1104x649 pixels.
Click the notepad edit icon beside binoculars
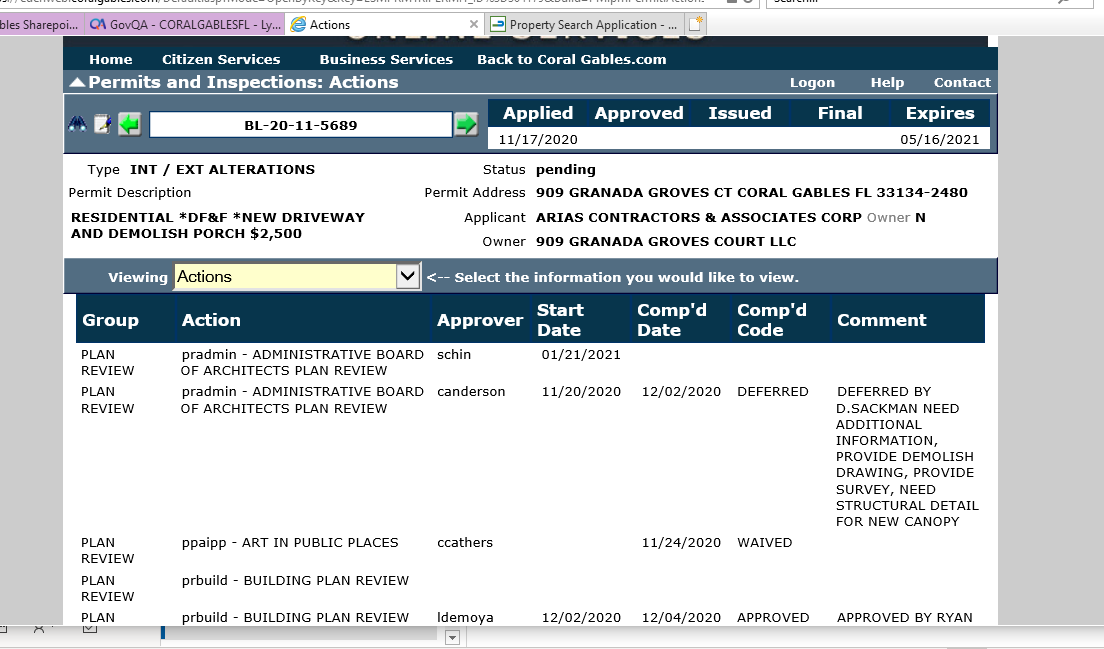click(103, 124)
